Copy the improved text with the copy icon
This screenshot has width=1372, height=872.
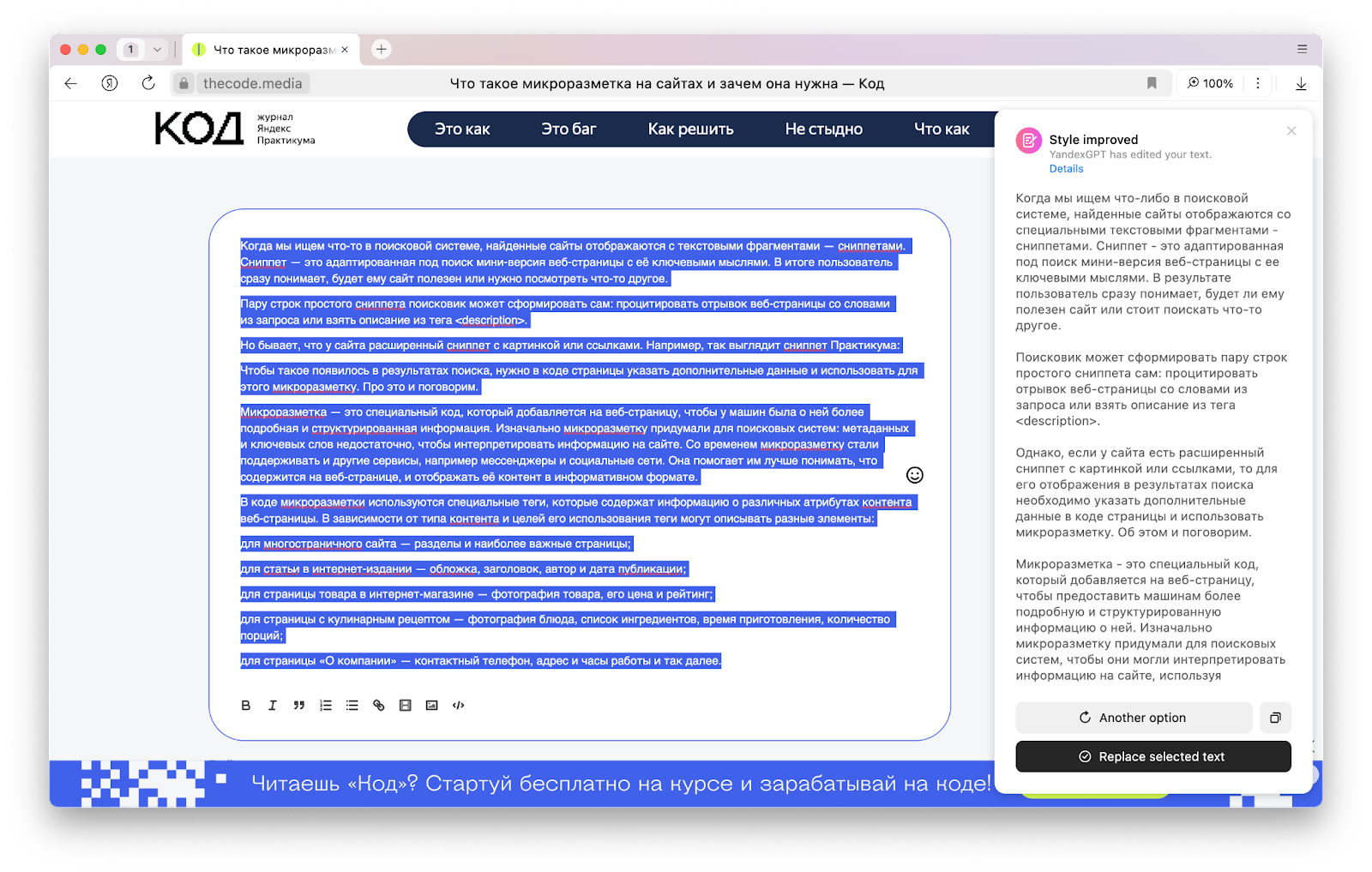(1275, 718)
